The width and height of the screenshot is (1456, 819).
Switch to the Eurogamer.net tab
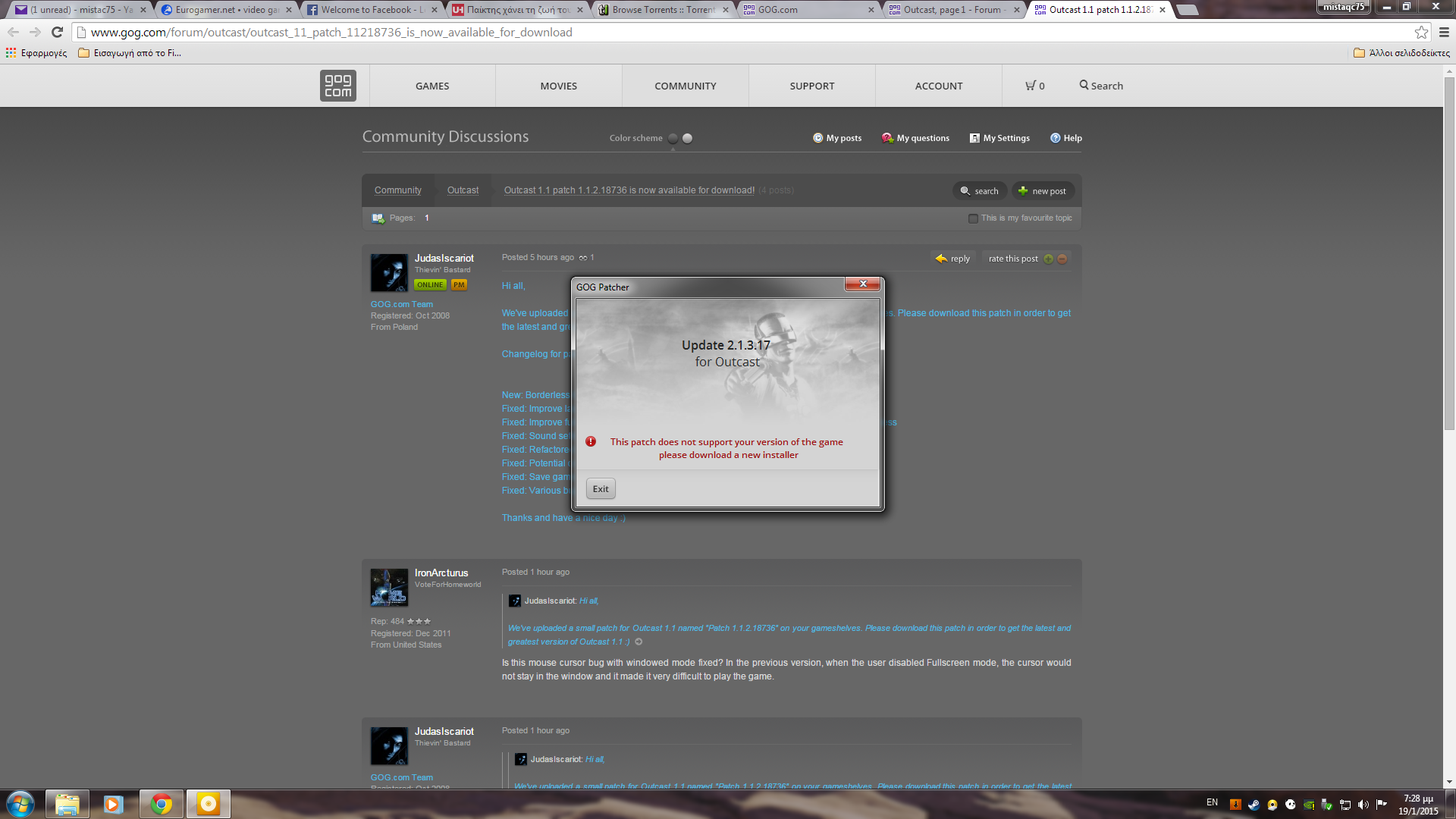[225, 10]
